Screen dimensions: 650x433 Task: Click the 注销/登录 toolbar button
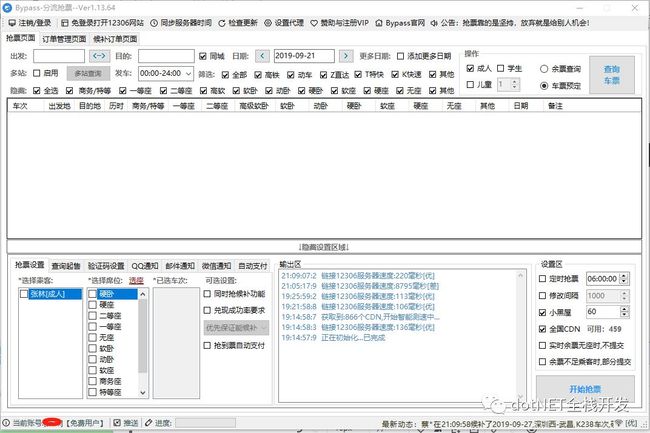tap(30, 23)
